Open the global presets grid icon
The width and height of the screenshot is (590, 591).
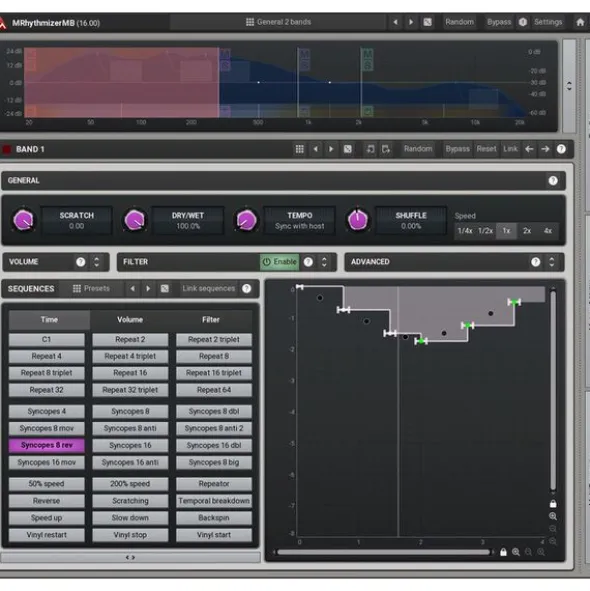250,22
